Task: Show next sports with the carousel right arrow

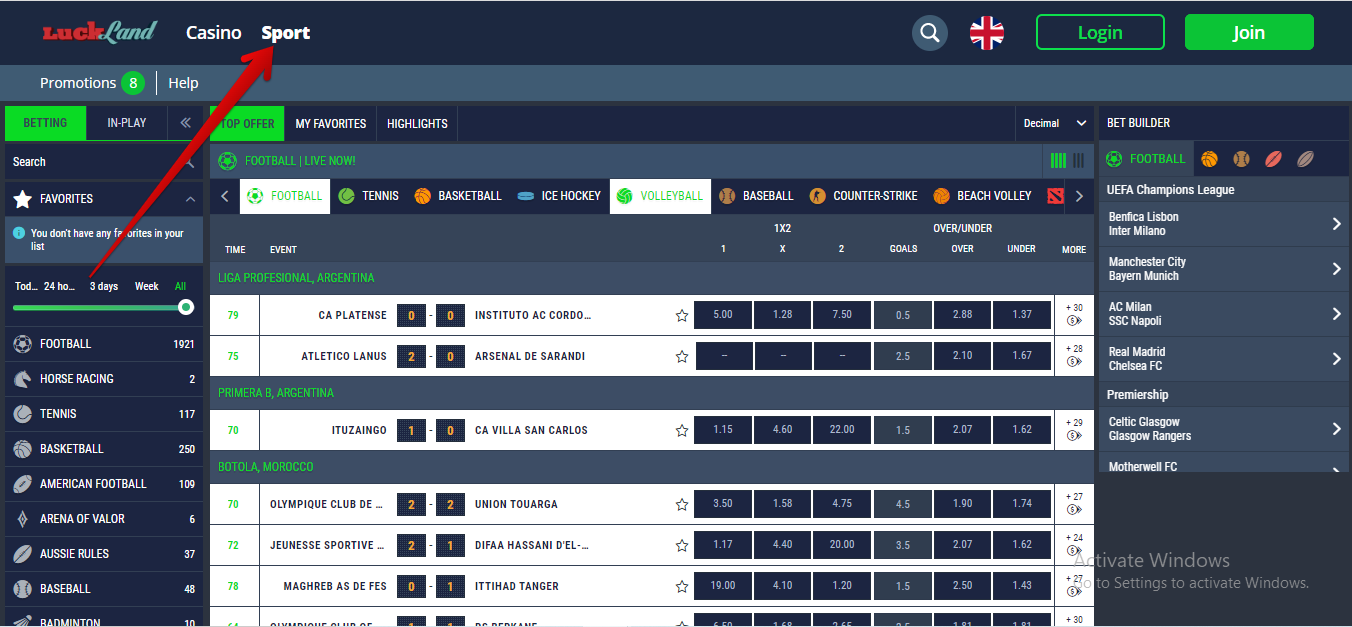Action: 1079,196
